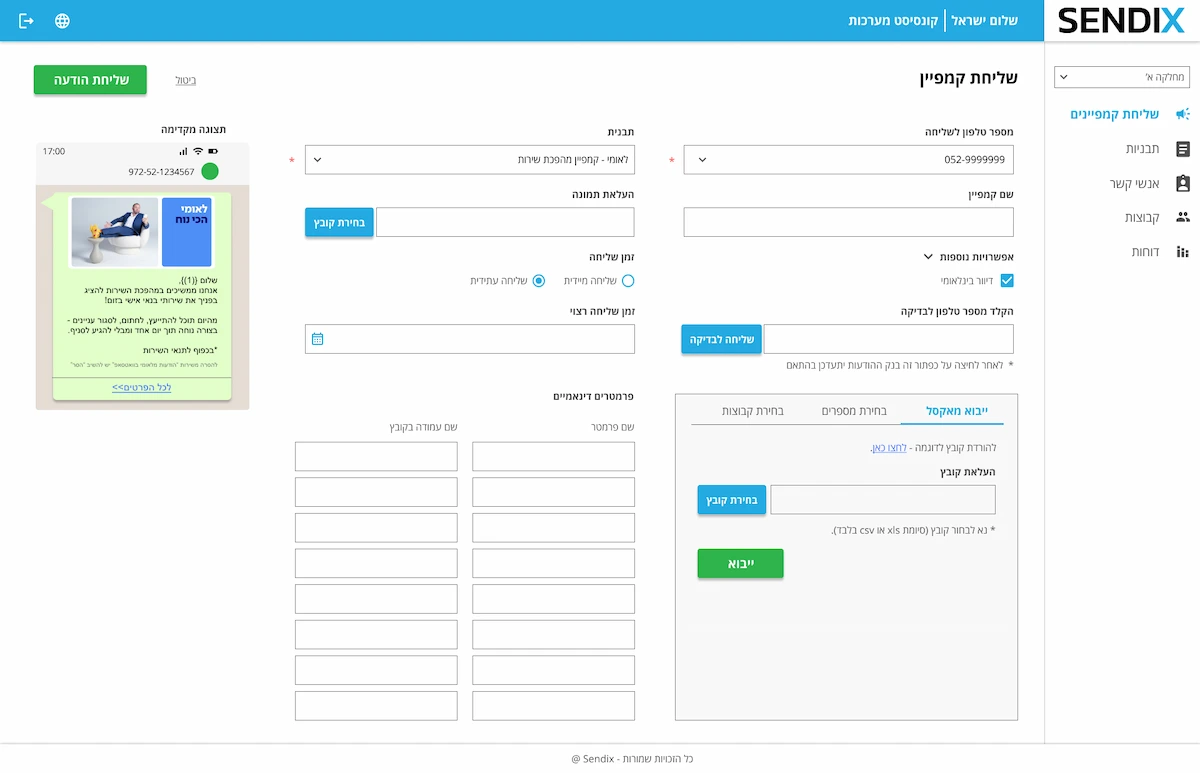This screenshot has height=773, width=1200.
Task: Open the language globe icon
Action: click(62, 21)
